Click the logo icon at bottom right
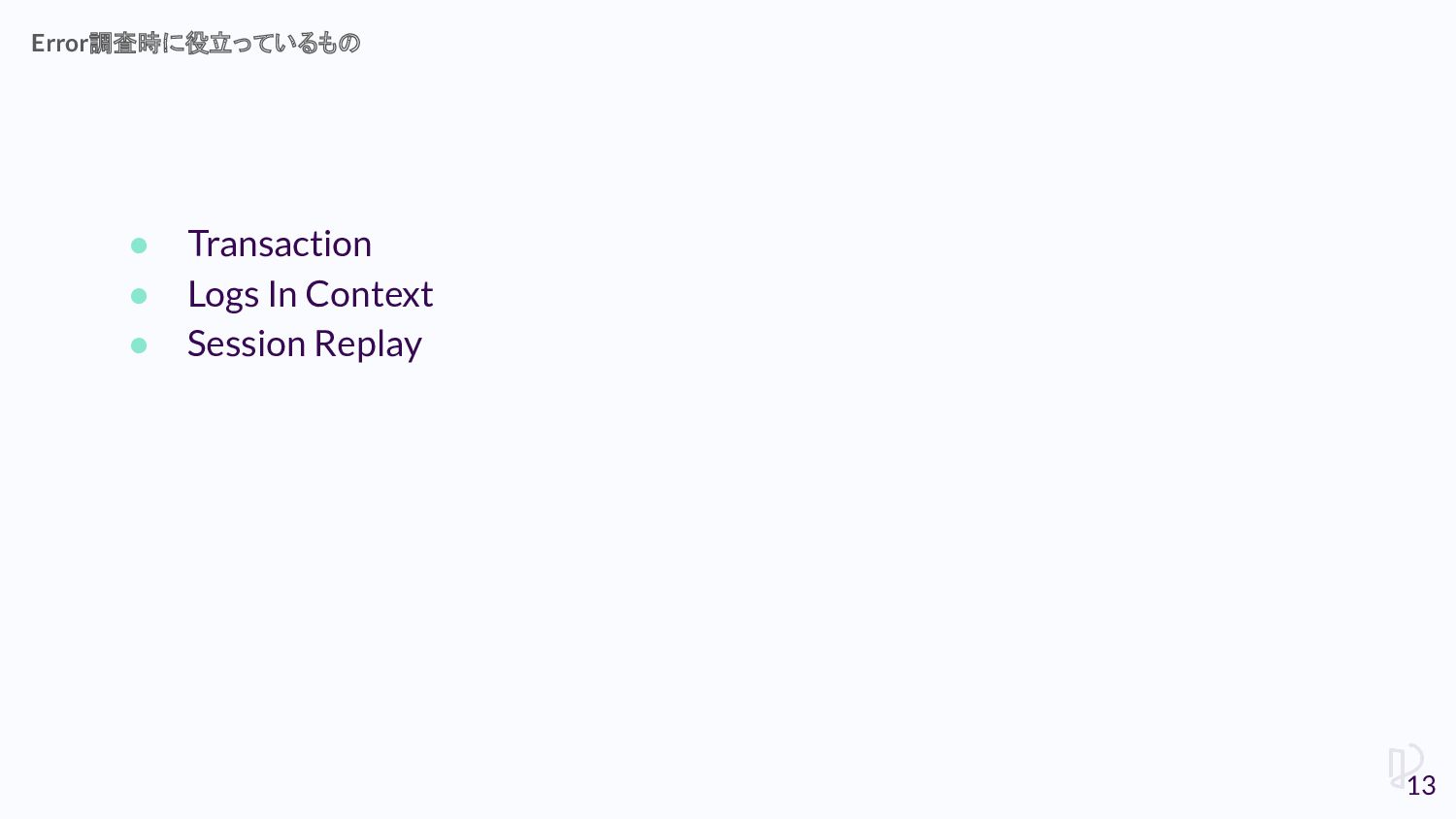Screen dimensions: 1456x819 click(1403, 764)
